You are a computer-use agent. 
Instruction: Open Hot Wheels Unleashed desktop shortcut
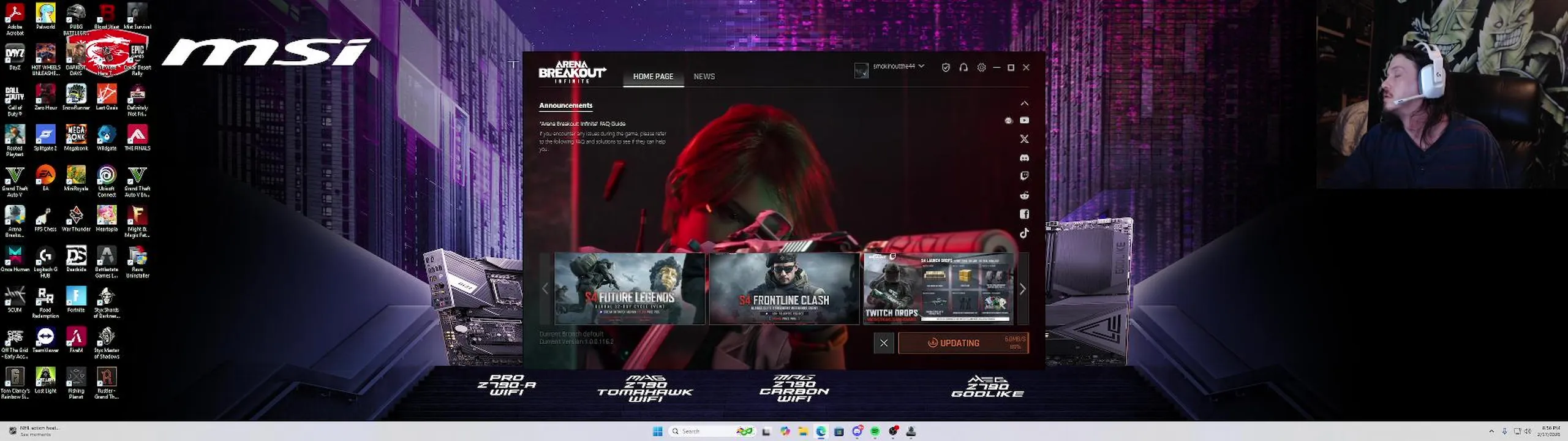pos(45,59)
